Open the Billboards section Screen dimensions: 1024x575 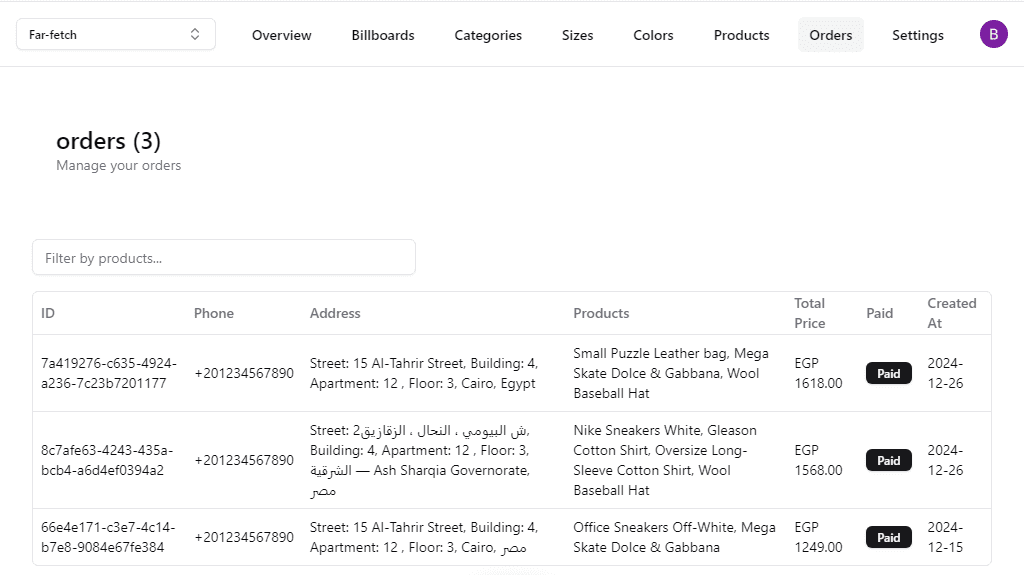coord(383,35)
